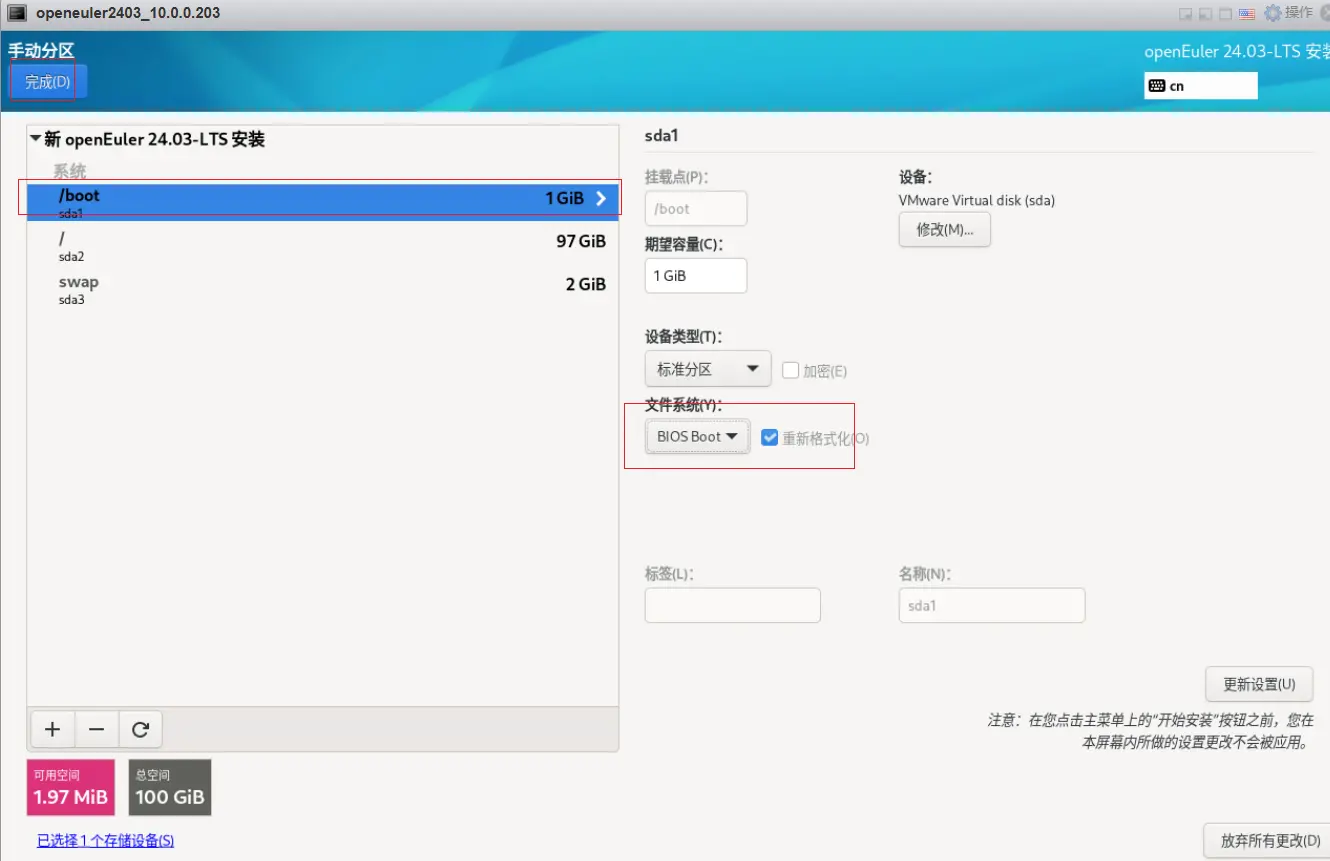
Task: Open the 已选择 1 个存储设备 link
Action: coord(105,841)
